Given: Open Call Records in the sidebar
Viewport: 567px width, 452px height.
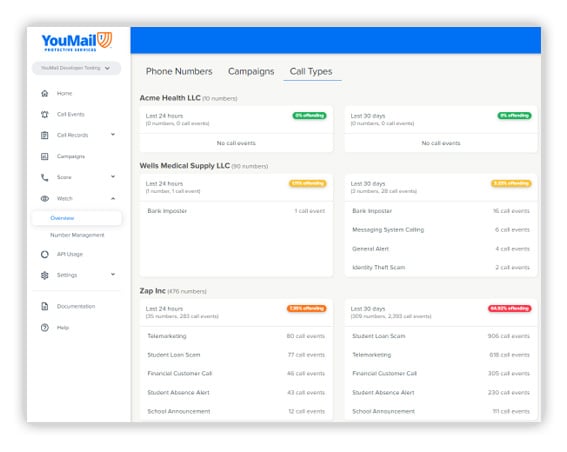Looking at the screenshot, I should pyautogui.click(x=72, y=135).
